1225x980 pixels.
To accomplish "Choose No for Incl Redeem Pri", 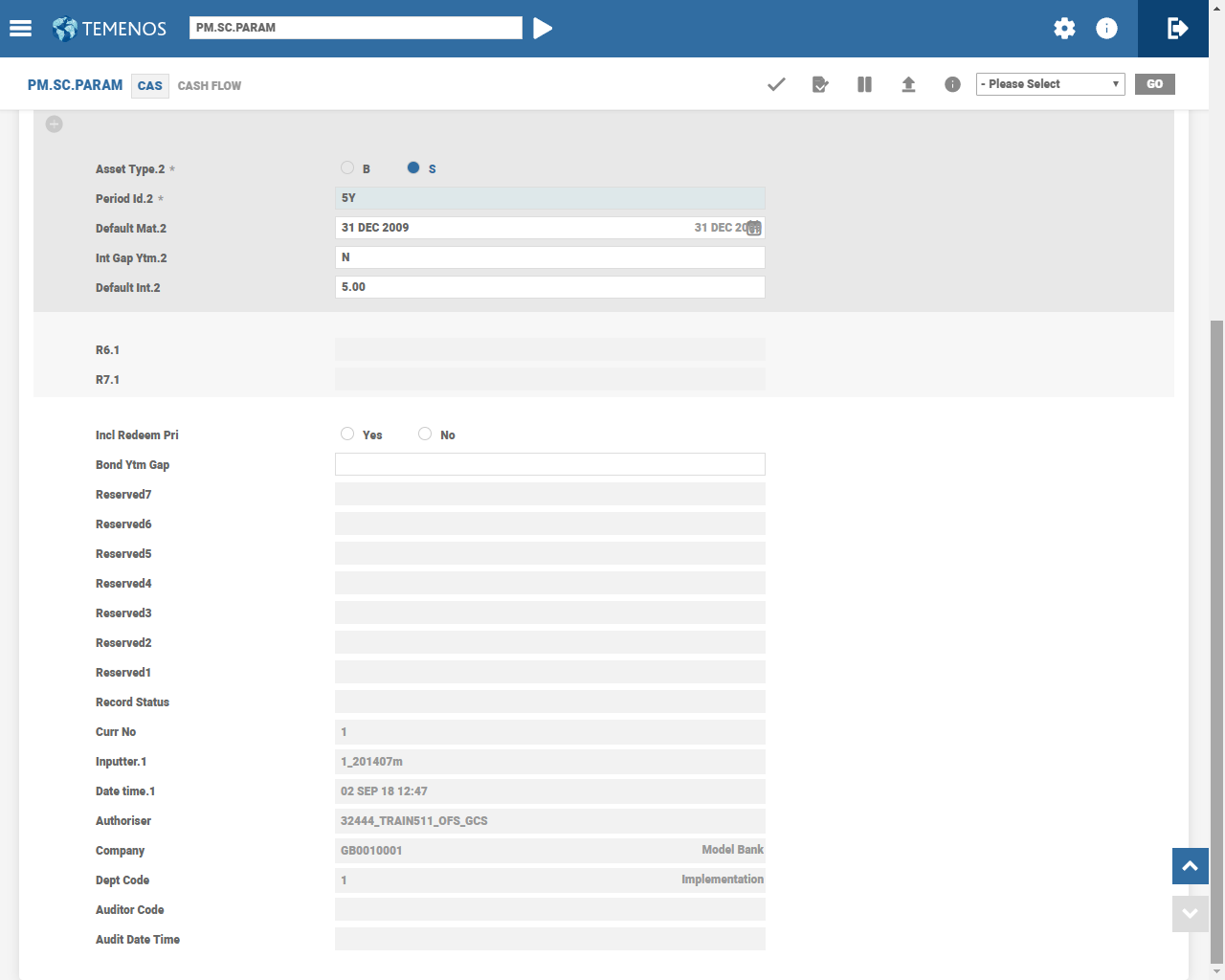I will point(425,434).
